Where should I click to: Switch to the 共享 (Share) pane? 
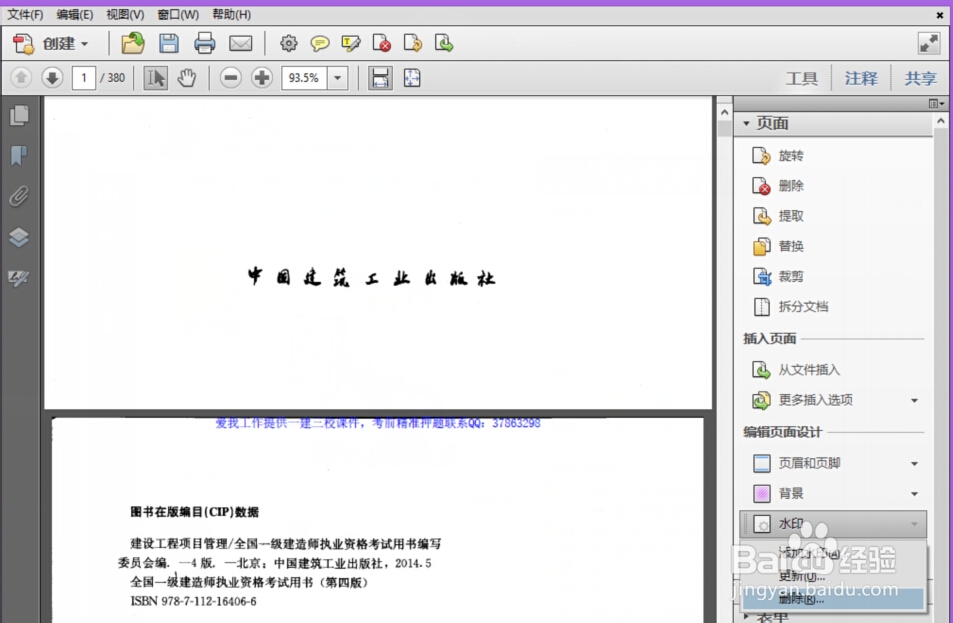[x=920, y=78]
